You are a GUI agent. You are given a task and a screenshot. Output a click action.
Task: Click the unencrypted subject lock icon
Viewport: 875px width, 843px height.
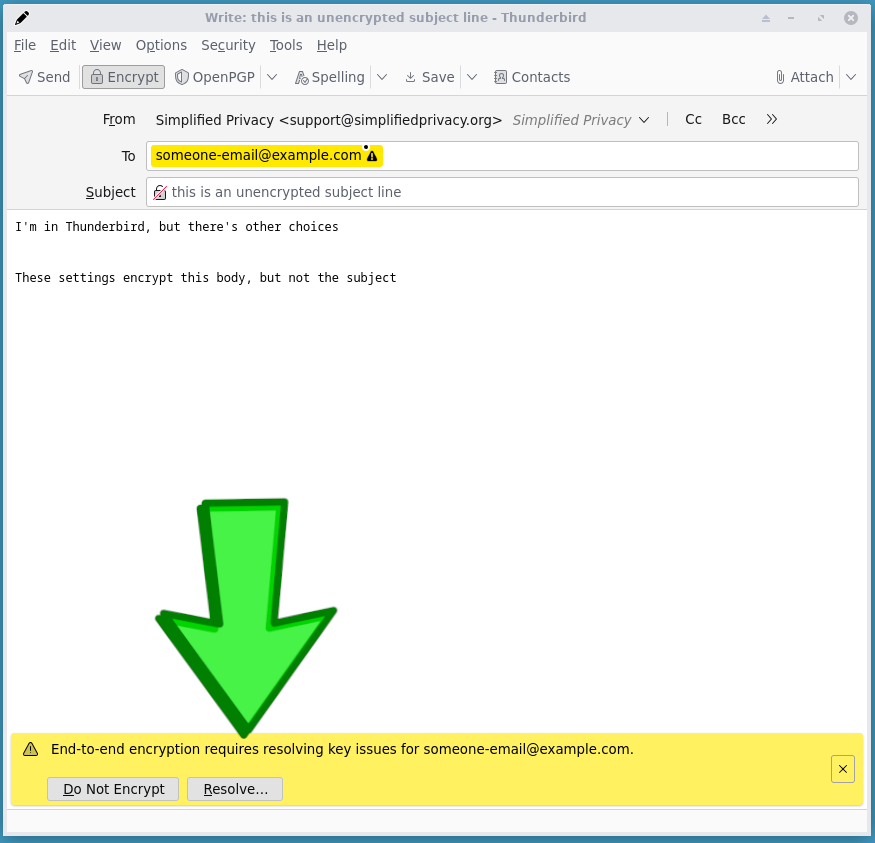tap(160, 192)
